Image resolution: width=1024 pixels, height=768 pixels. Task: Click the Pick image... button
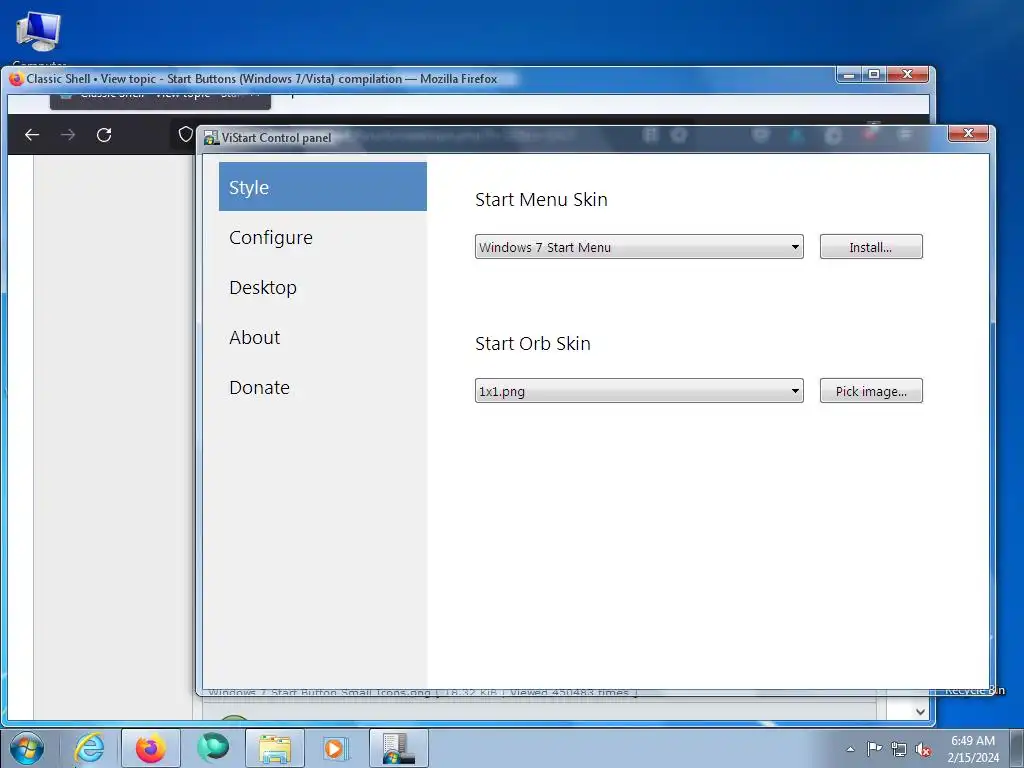(871, 391)
